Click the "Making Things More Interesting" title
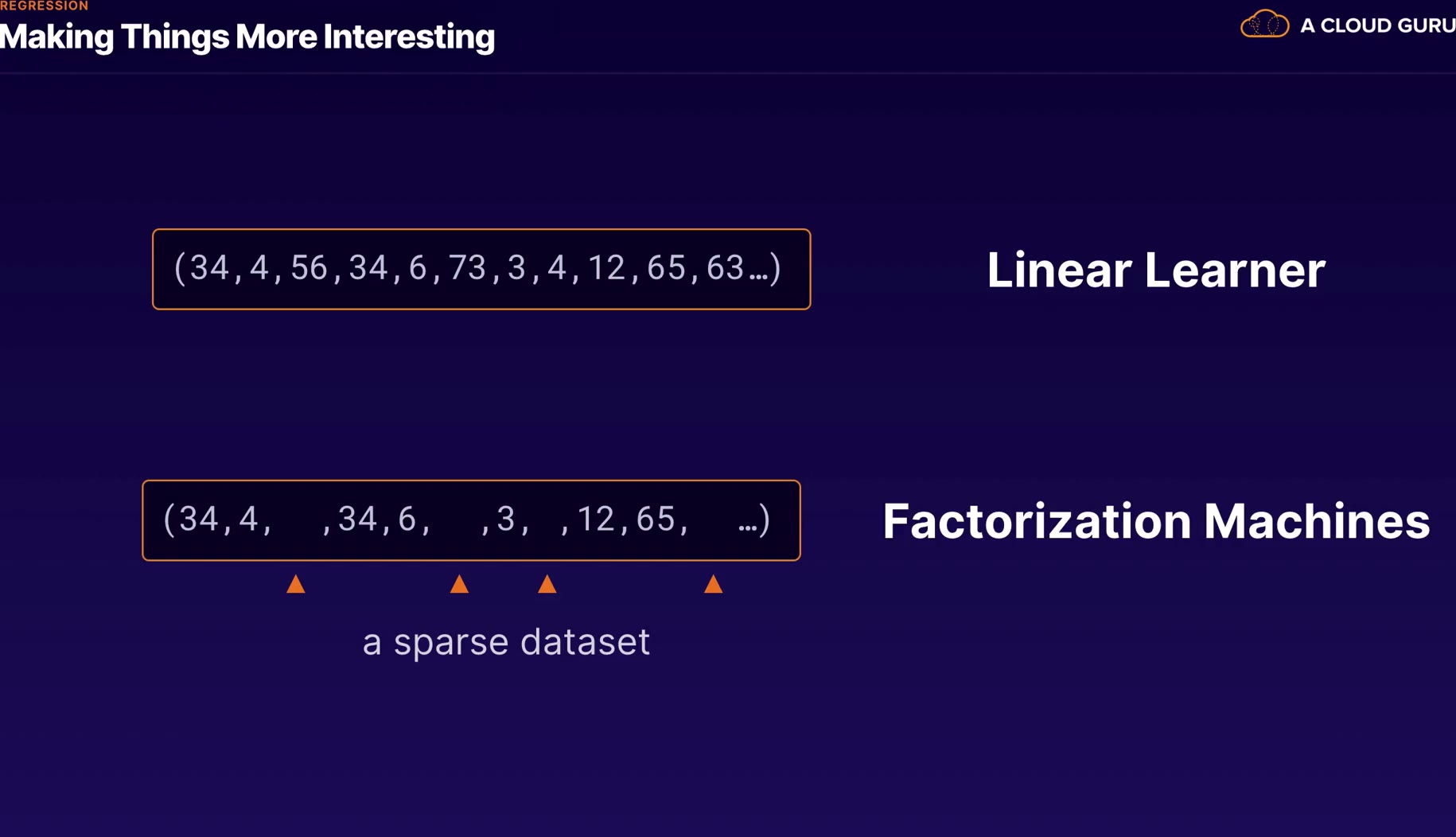The width and height of the screenshot is (1456, 837). coord(247,37)
